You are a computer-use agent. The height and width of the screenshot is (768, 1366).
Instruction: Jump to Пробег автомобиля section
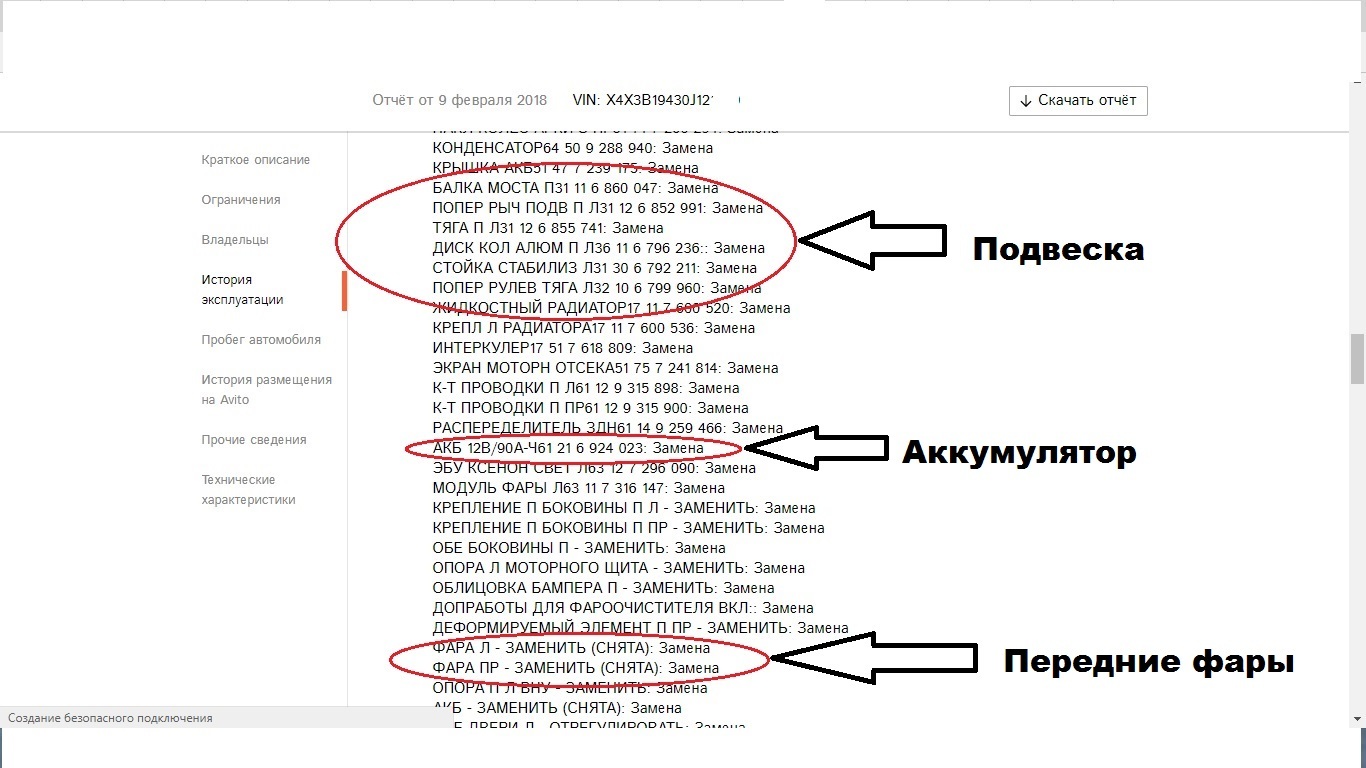pos(261,340)
